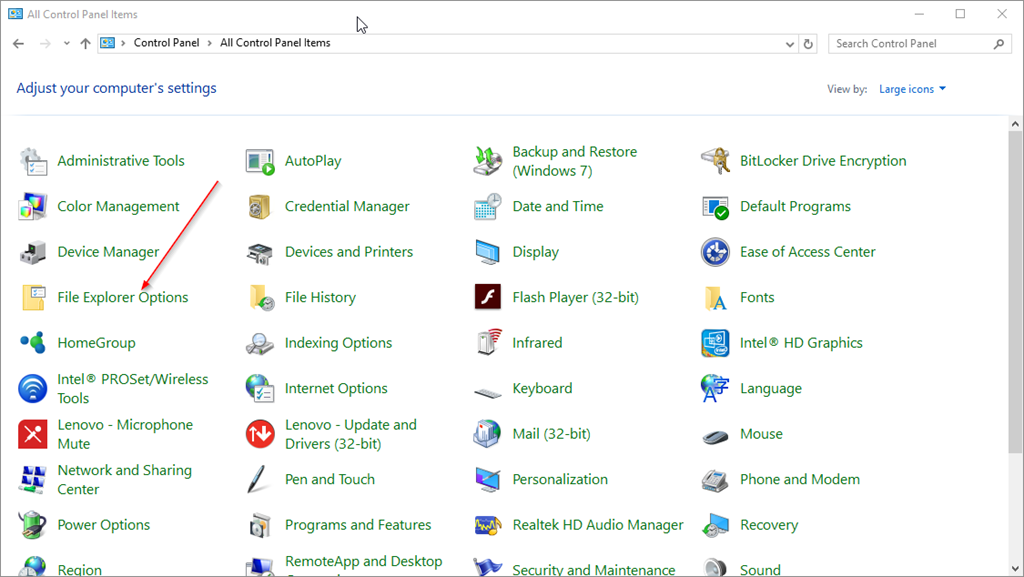This screenshot has width=1024, height=577.
Task: Click the scrollbar up arrow
Action: [1015, 123]
